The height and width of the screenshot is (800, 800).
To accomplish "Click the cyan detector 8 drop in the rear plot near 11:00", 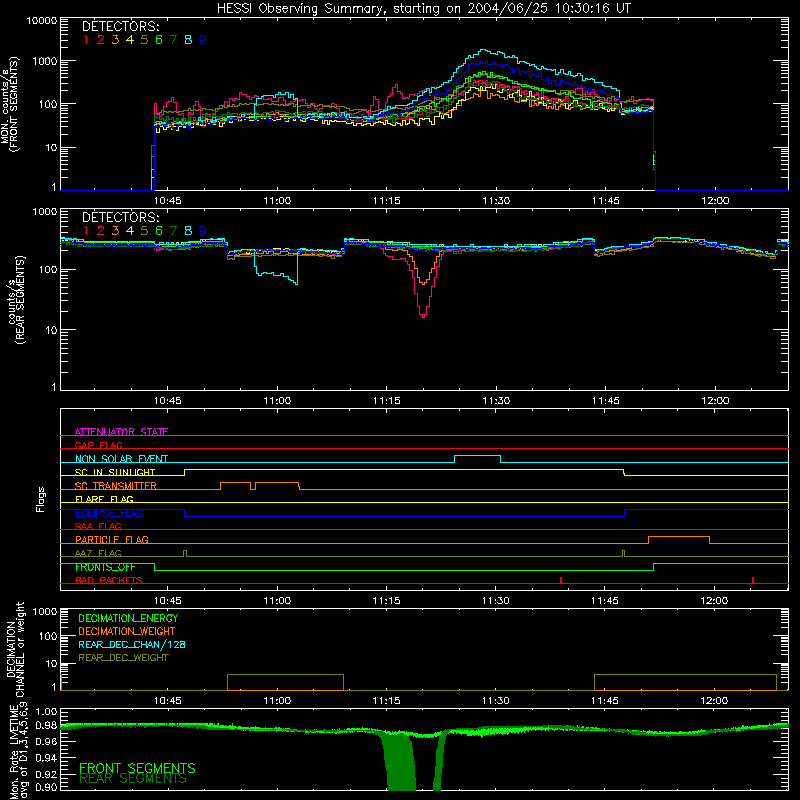I will [x=276, y=270].
